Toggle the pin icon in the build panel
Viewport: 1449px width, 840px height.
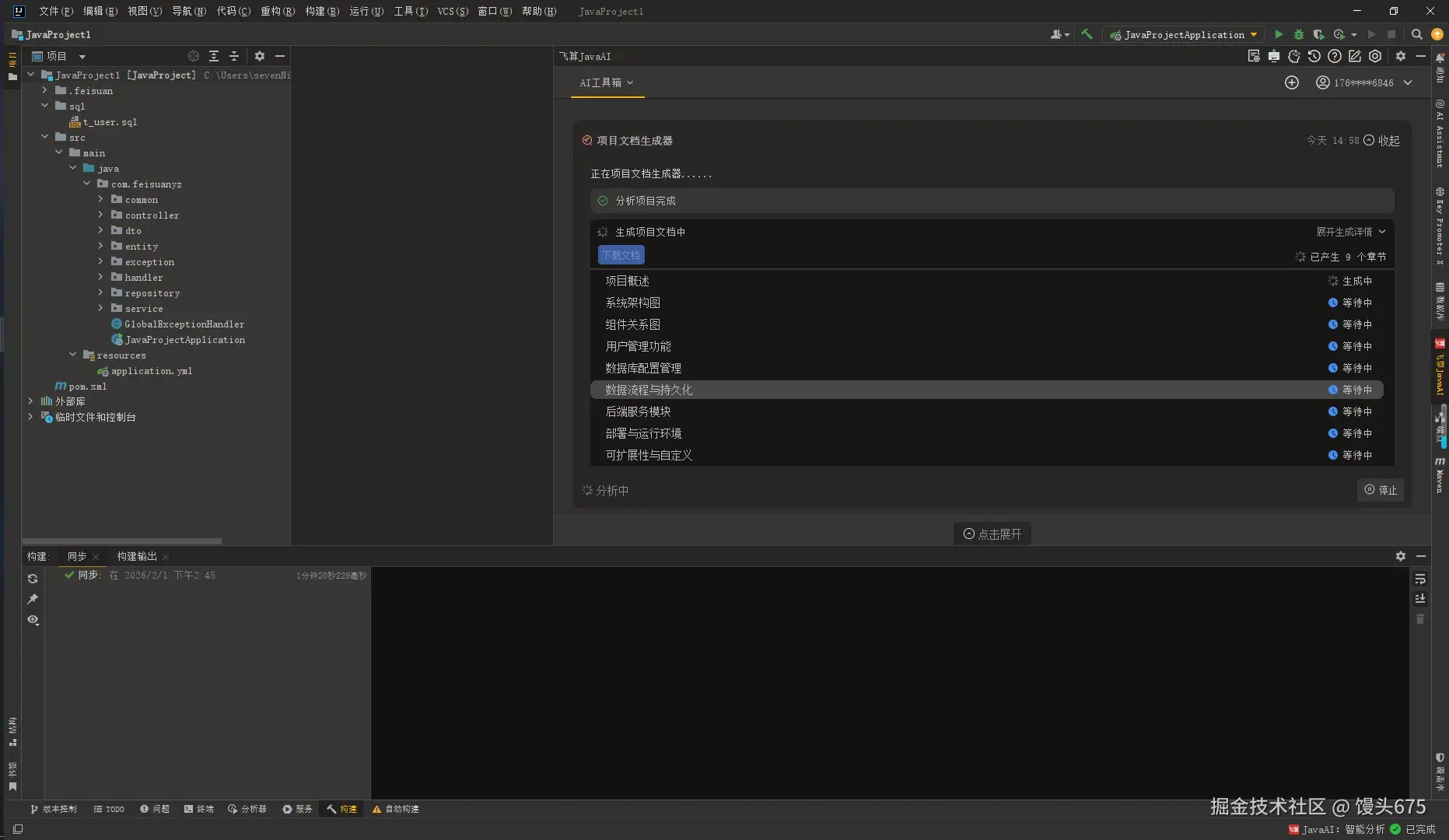click(33, 599)
